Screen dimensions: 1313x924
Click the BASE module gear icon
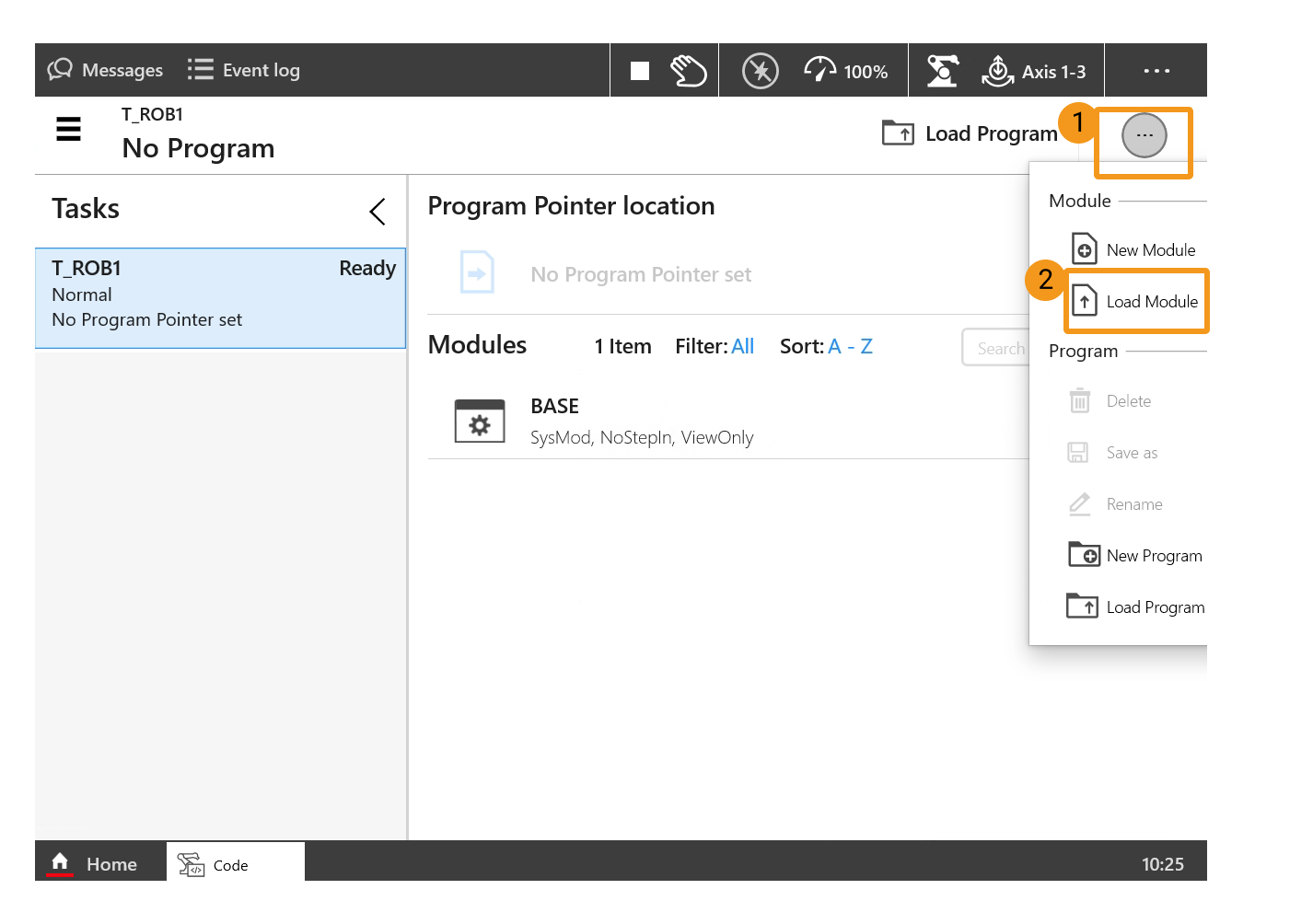point(480,422)
